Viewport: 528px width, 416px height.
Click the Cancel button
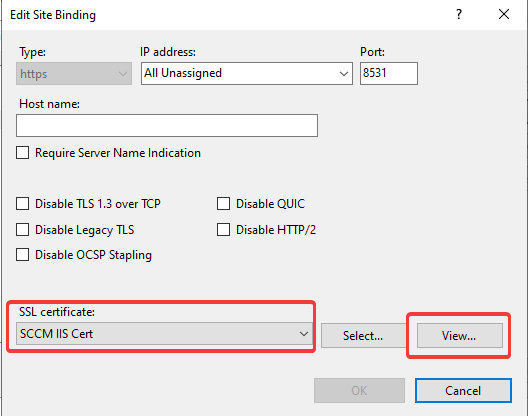[x=463, y=390]
